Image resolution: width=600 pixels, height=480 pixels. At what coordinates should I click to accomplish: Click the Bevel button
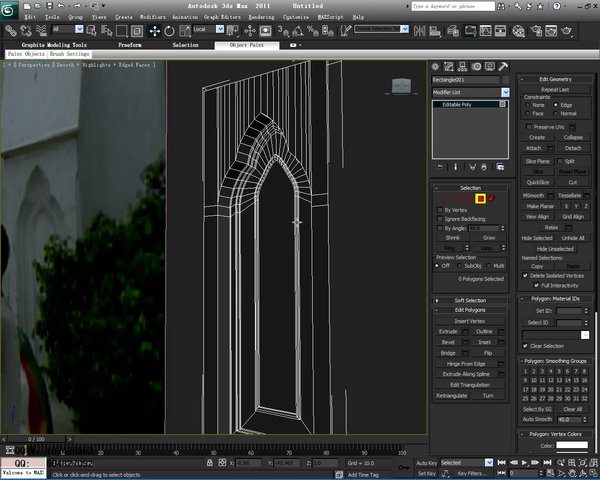tap(448, 342)
